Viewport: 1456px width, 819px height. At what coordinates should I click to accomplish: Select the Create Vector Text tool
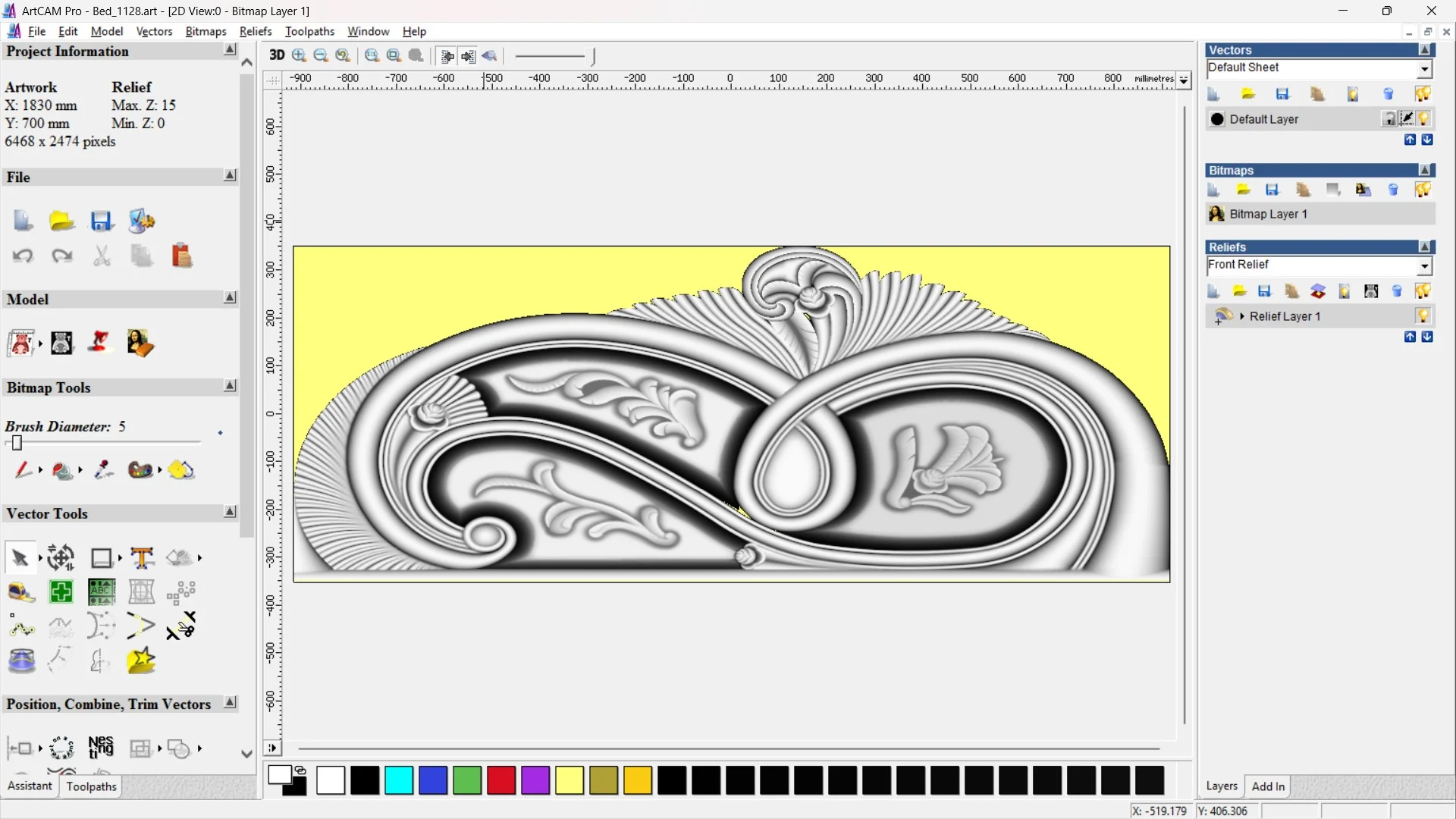click(x=142, y=558)
